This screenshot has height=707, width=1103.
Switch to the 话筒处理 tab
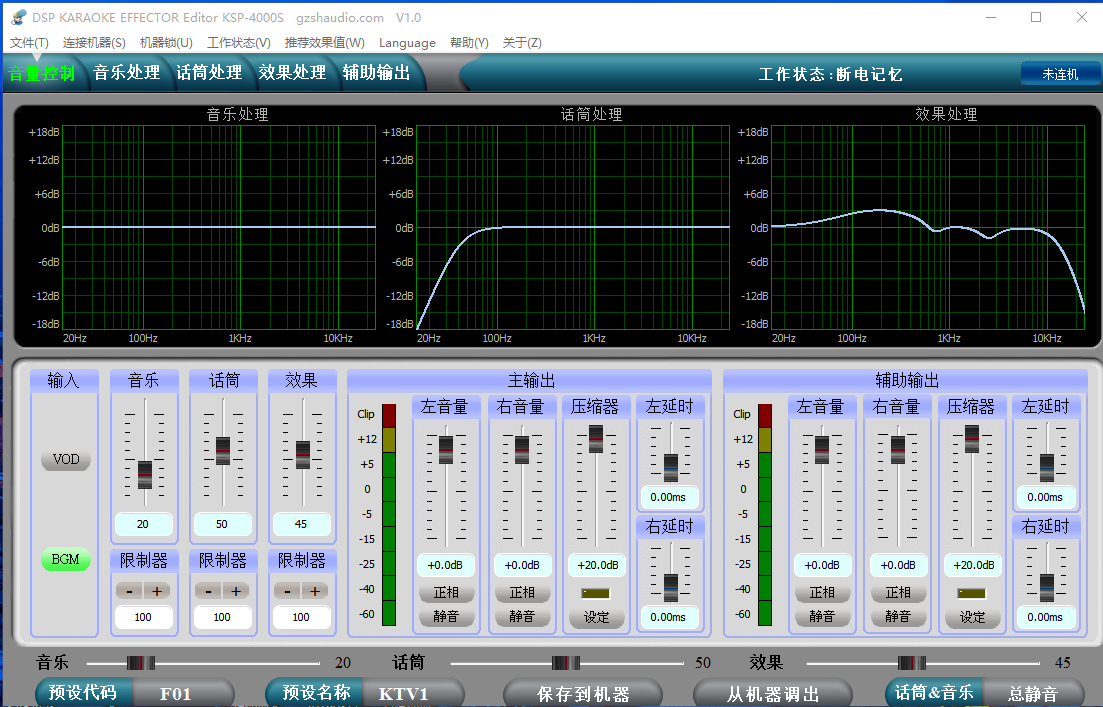click(x=209, y=73)
